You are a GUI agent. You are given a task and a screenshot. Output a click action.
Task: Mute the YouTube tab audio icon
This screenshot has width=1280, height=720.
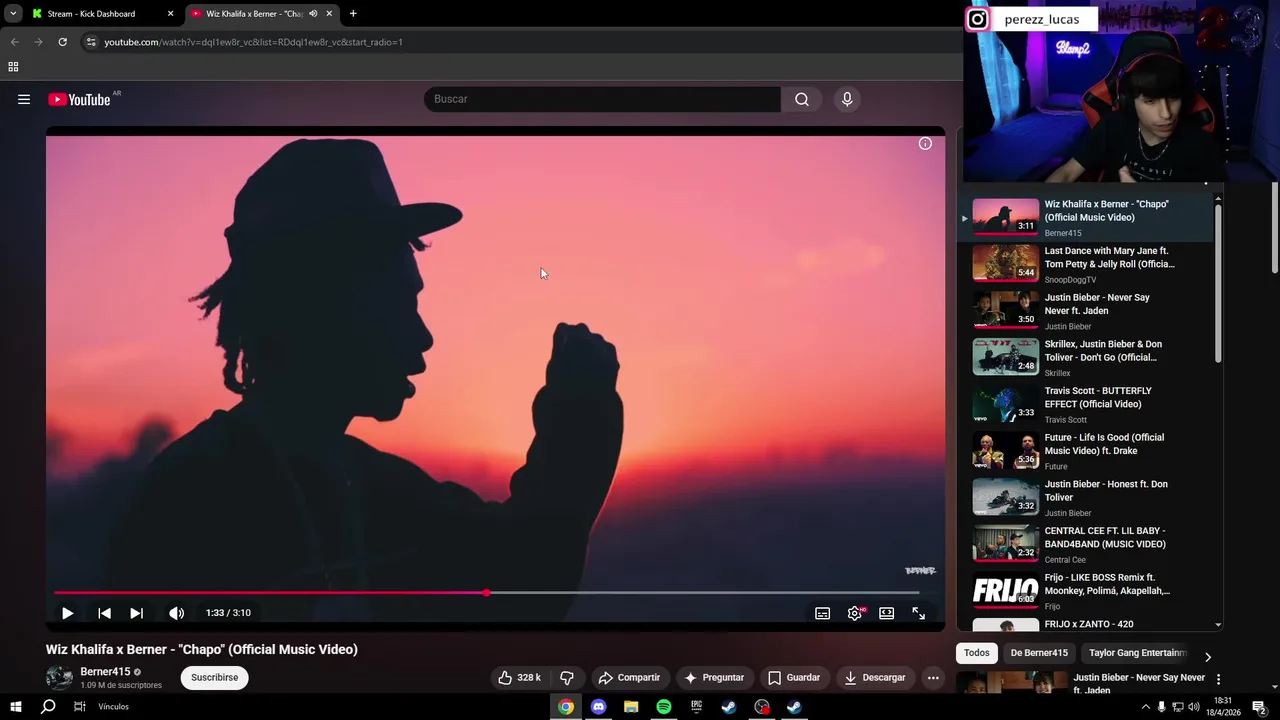coord(313,14)
